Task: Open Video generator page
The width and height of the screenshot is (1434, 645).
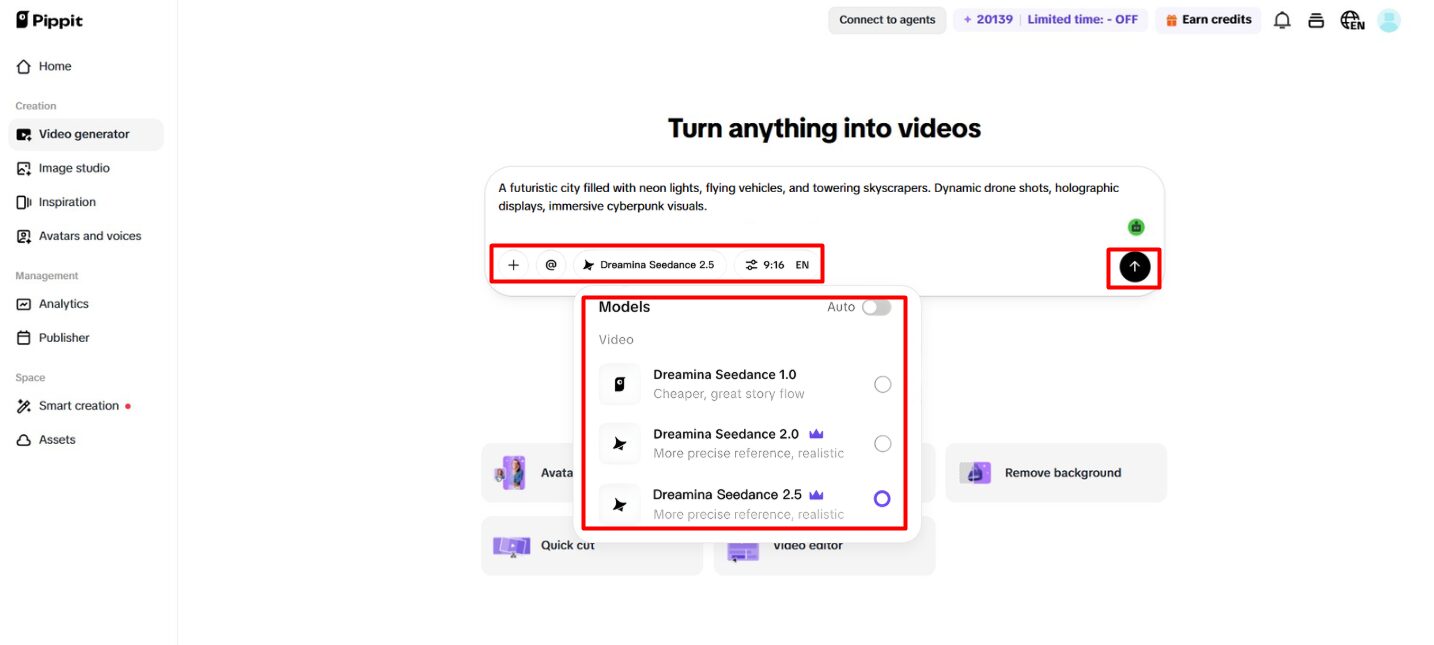Action: coord(86,134)
